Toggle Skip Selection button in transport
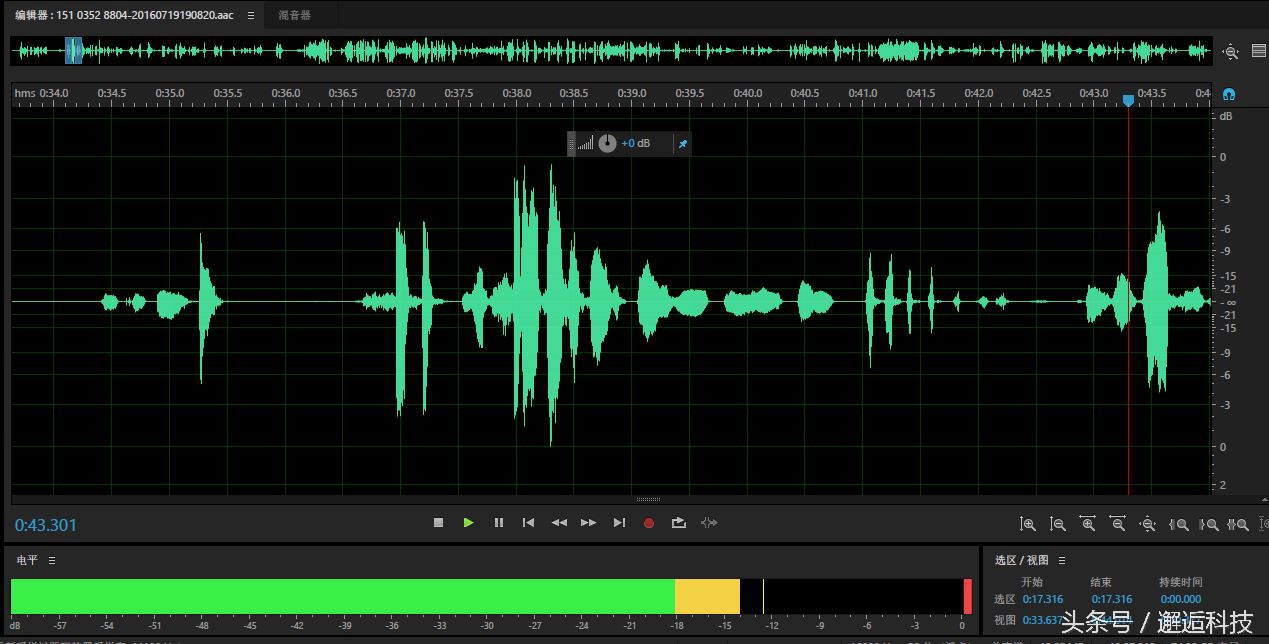The height and width of the screenshot is (644, 1269). (709, 523)
